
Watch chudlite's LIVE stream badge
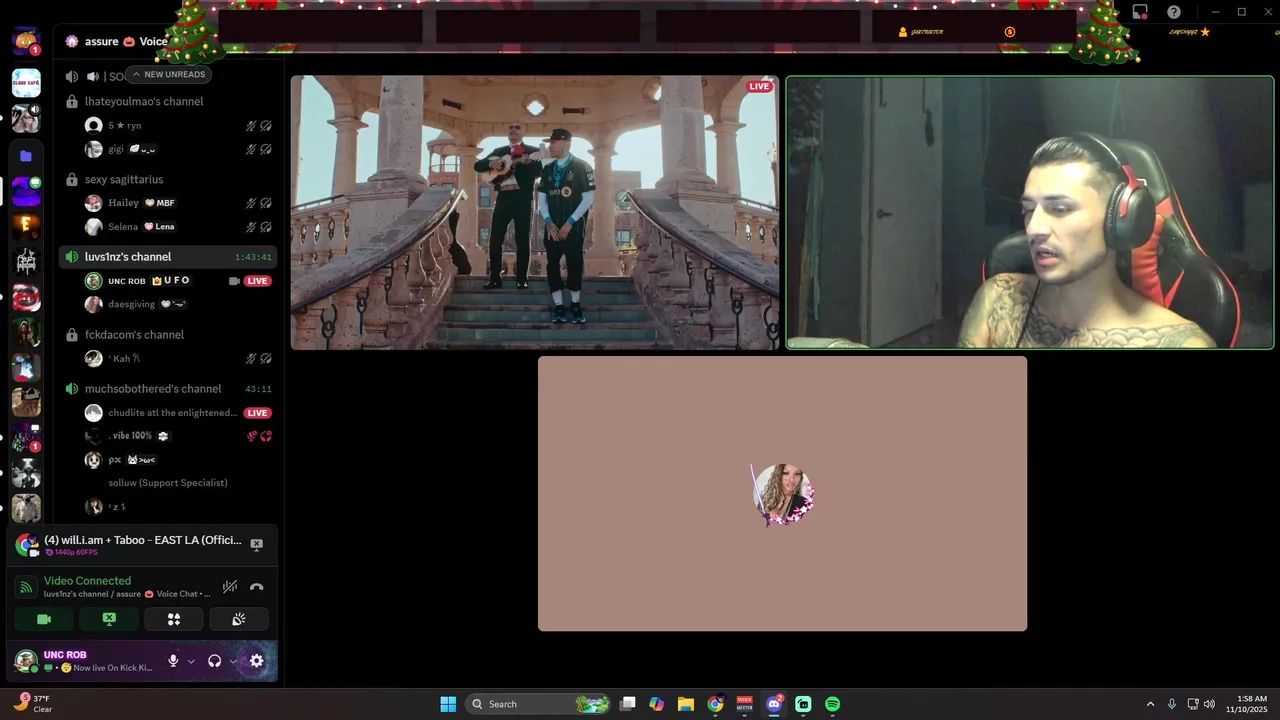pyautogui.click(x=258, y=413)
